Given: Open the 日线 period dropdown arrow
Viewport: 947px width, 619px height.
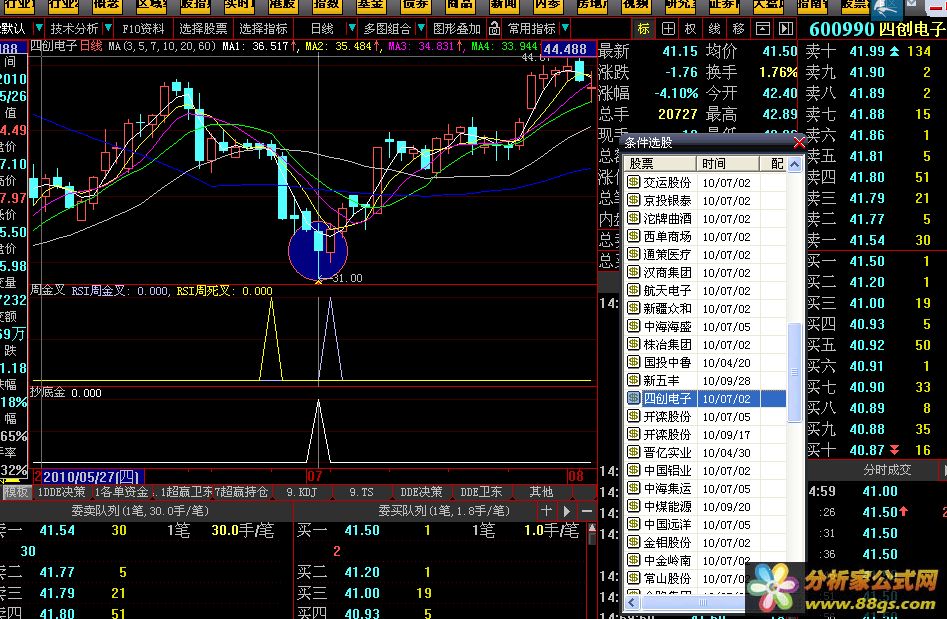Looking at the screenshot, I should (x=352, y=28).
